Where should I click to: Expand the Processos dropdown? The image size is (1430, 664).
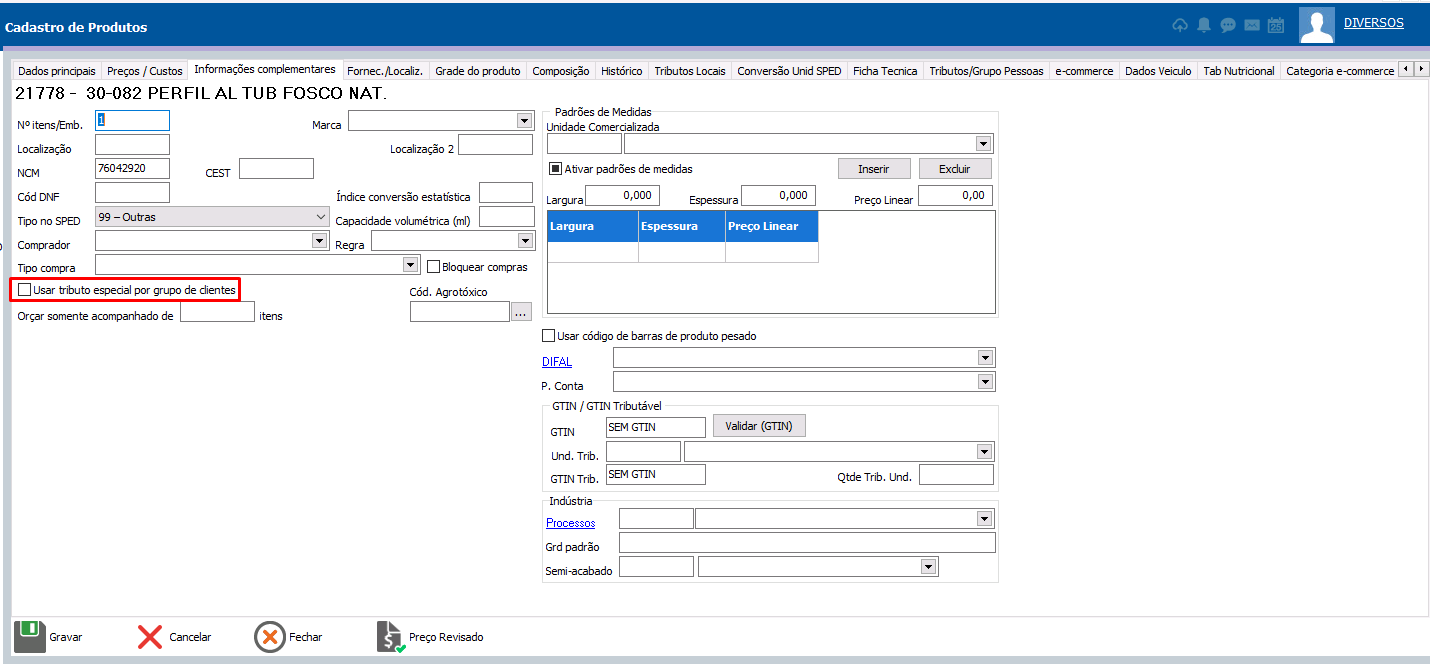[986, 519]
